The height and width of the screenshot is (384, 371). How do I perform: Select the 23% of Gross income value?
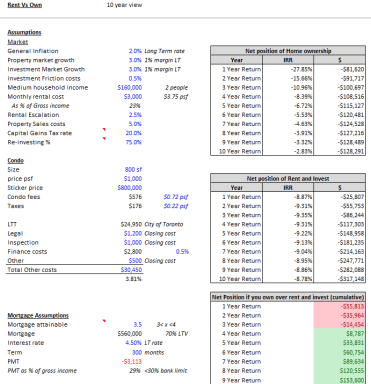coord(135,106)
